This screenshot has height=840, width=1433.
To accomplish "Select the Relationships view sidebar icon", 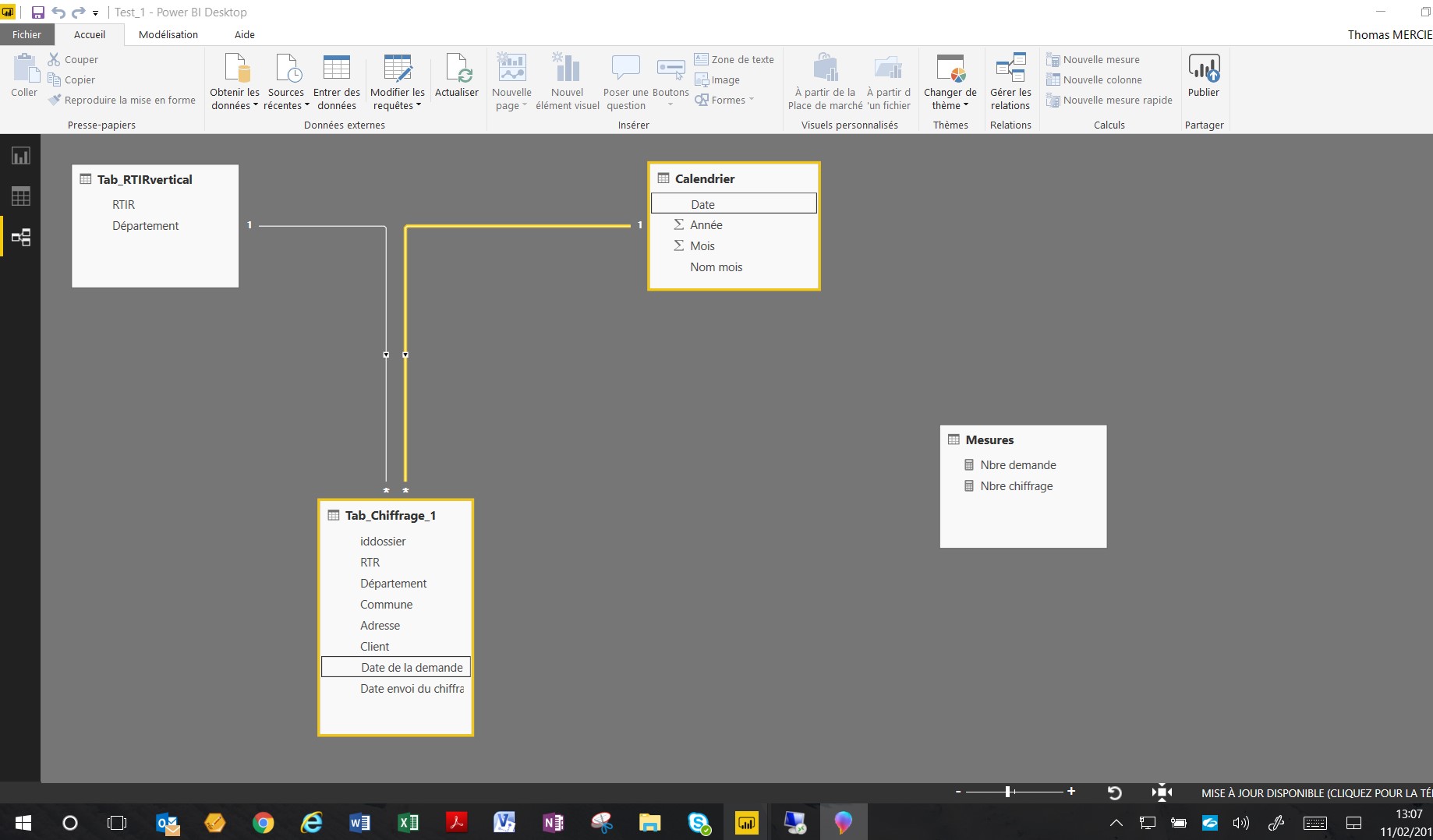I will [20, 237].
